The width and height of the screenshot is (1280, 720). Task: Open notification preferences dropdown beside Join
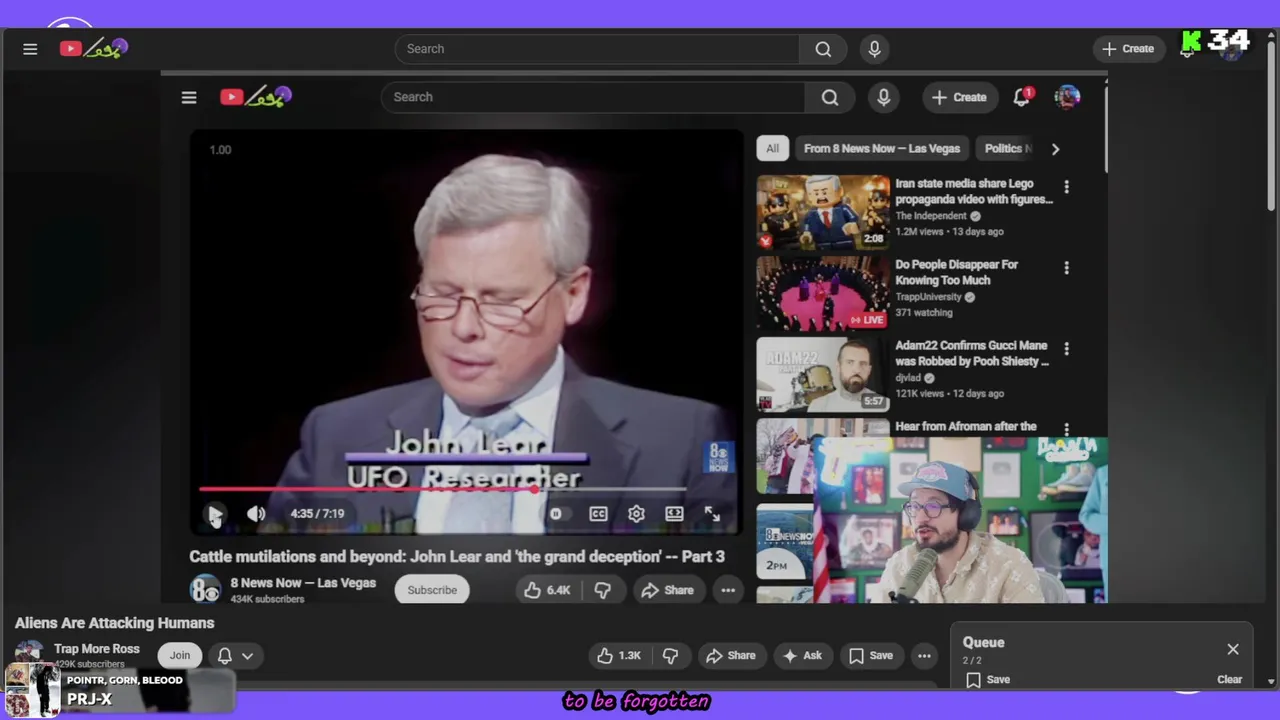tap(235, 656)
